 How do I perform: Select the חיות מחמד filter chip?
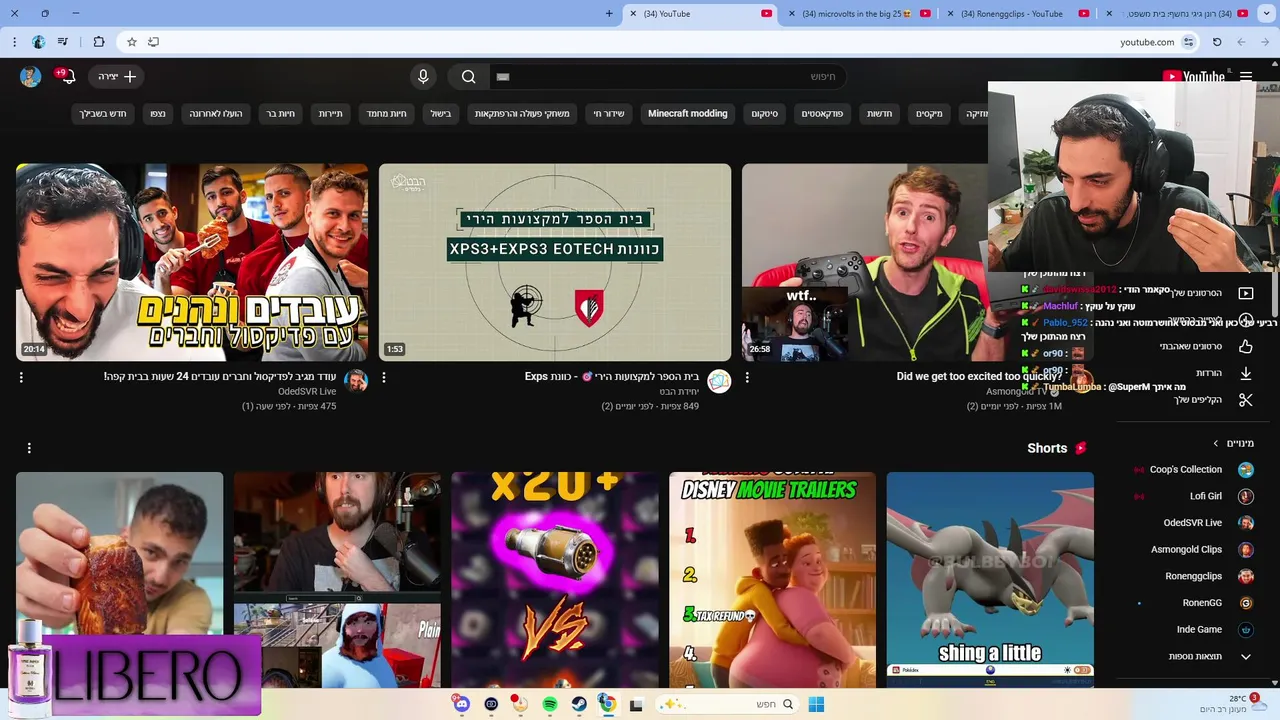[386, 114]
